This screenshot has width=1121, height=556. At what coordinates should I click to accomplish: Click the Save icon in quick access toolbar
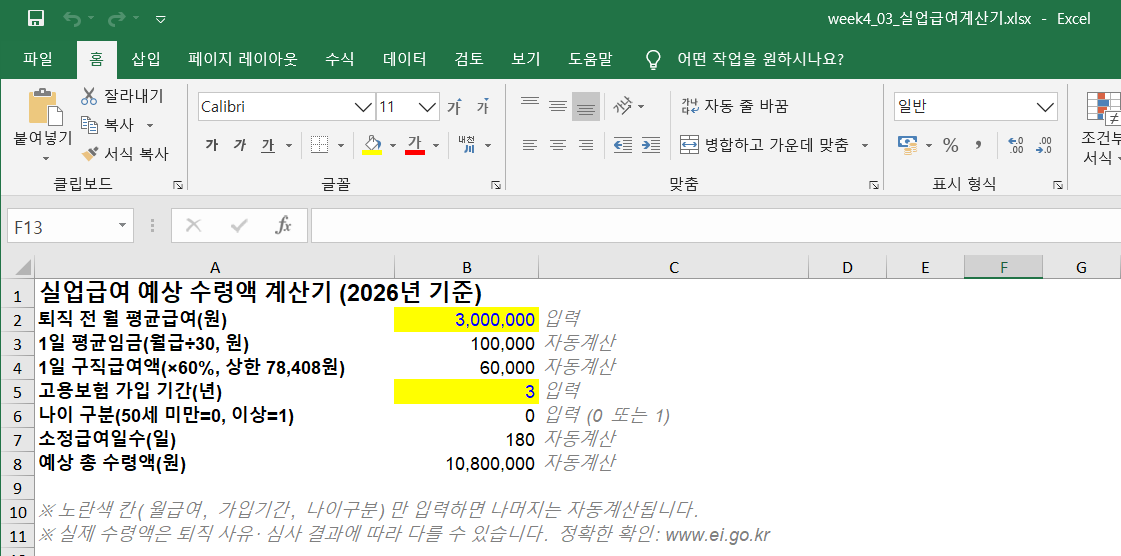point(35,19)
